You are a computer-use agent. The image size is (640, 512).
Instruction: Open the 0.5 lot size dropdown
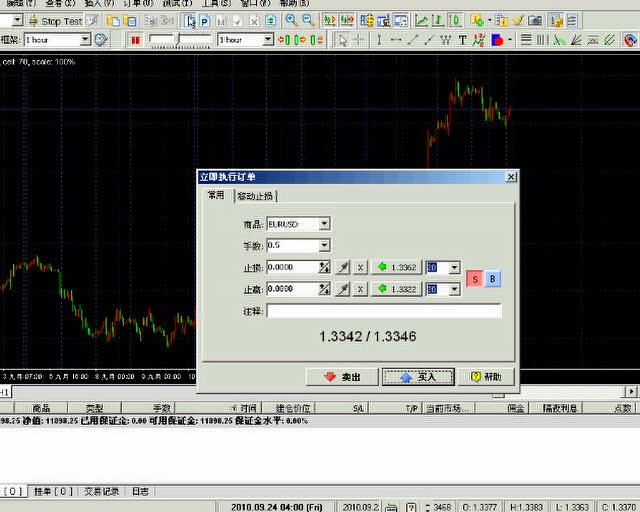click(x=324, y=245)
